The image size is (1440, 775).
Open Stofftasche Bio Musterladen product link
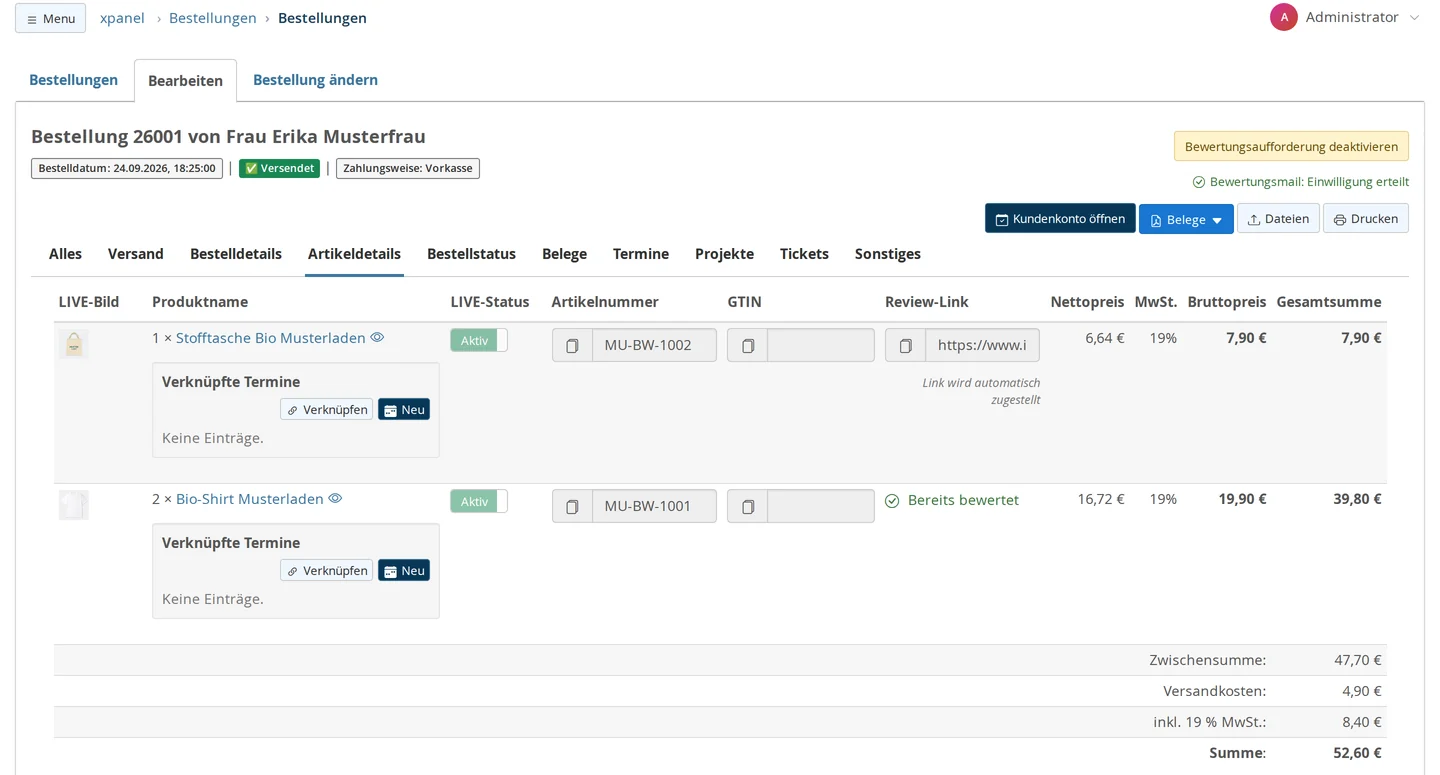[x=271, y=338]
